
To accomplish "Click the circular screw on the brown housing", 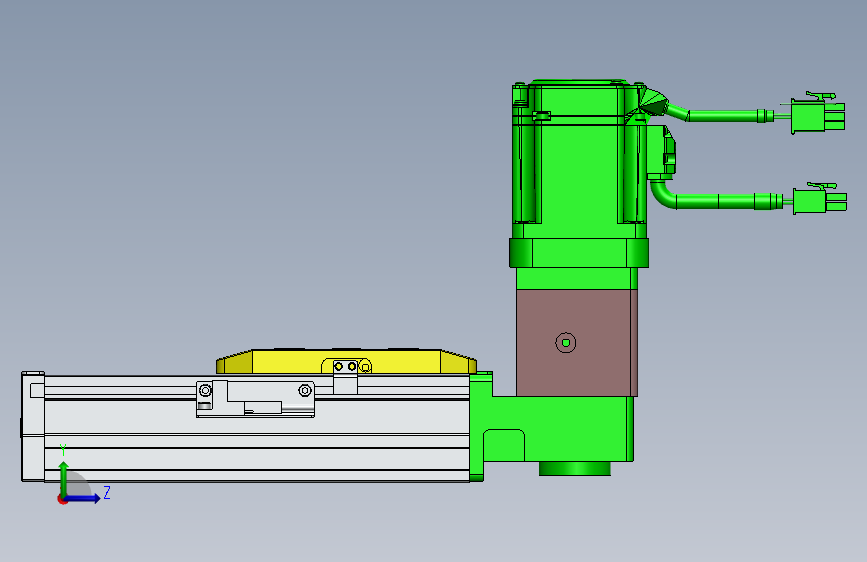I will [x=566, y=343].
